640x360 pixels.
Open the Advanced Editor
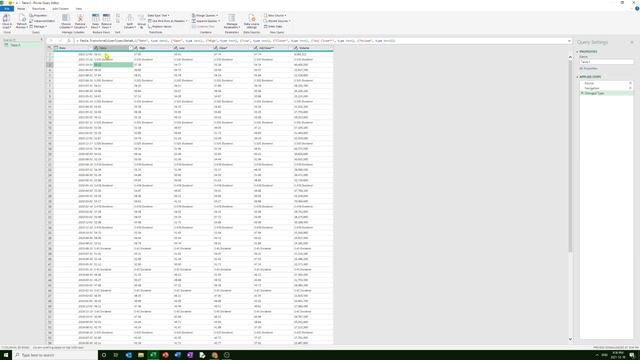point(42,21)
